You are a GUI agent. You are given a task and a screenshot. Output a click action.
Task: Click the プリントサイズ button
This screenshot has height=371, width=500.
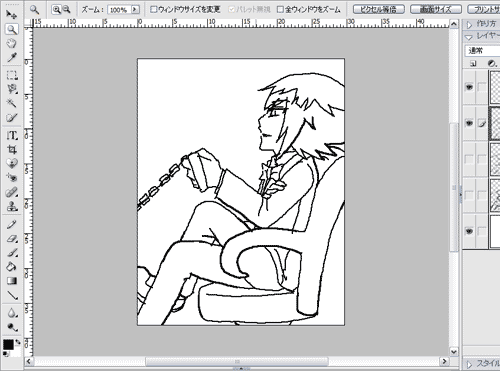(x=484, y=9)
